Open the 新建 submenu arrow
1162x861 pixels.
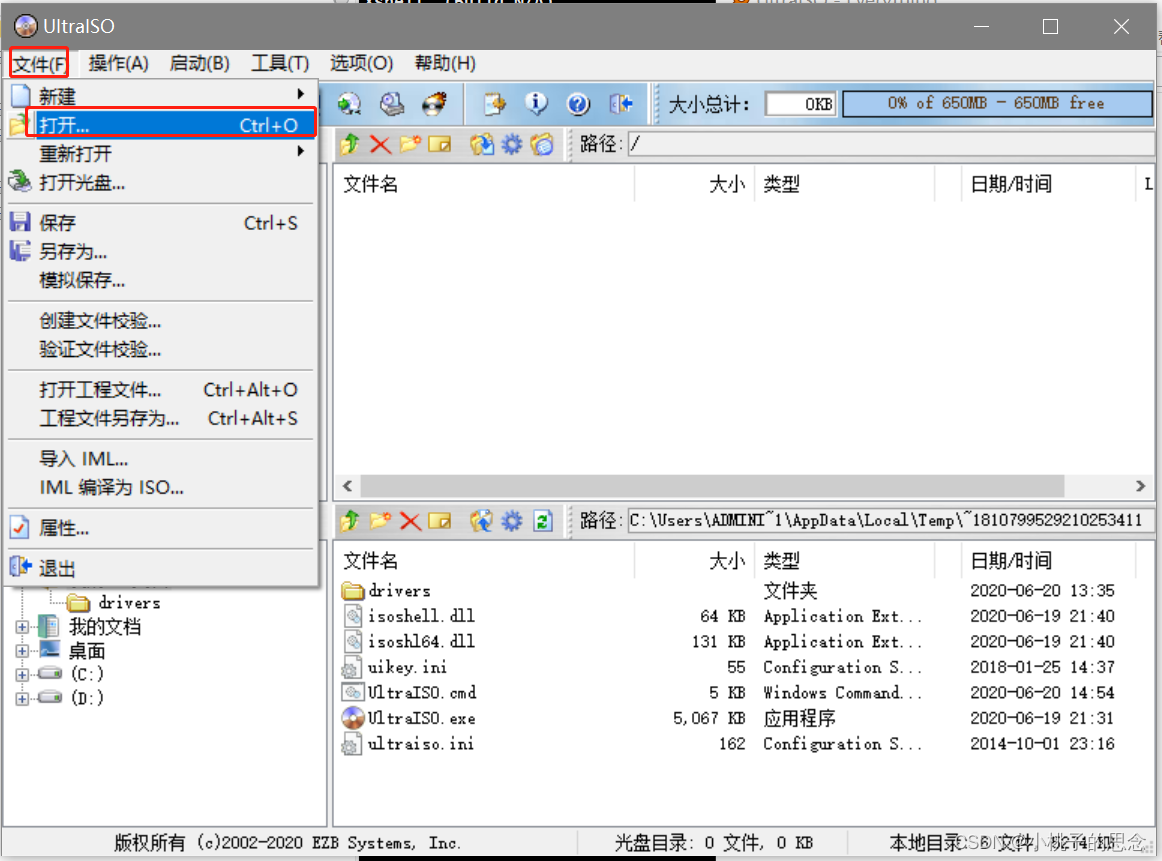pyautogui.click(x=300, y=96)
